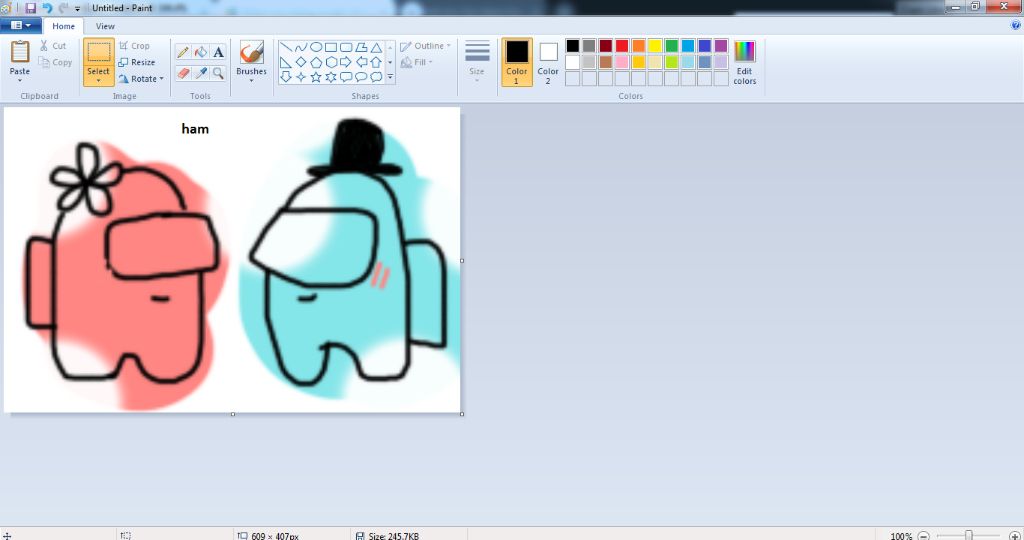Click the Save icon in title bar
Viewport: 1024px width, 540px height.
click(x=30, y=8)
